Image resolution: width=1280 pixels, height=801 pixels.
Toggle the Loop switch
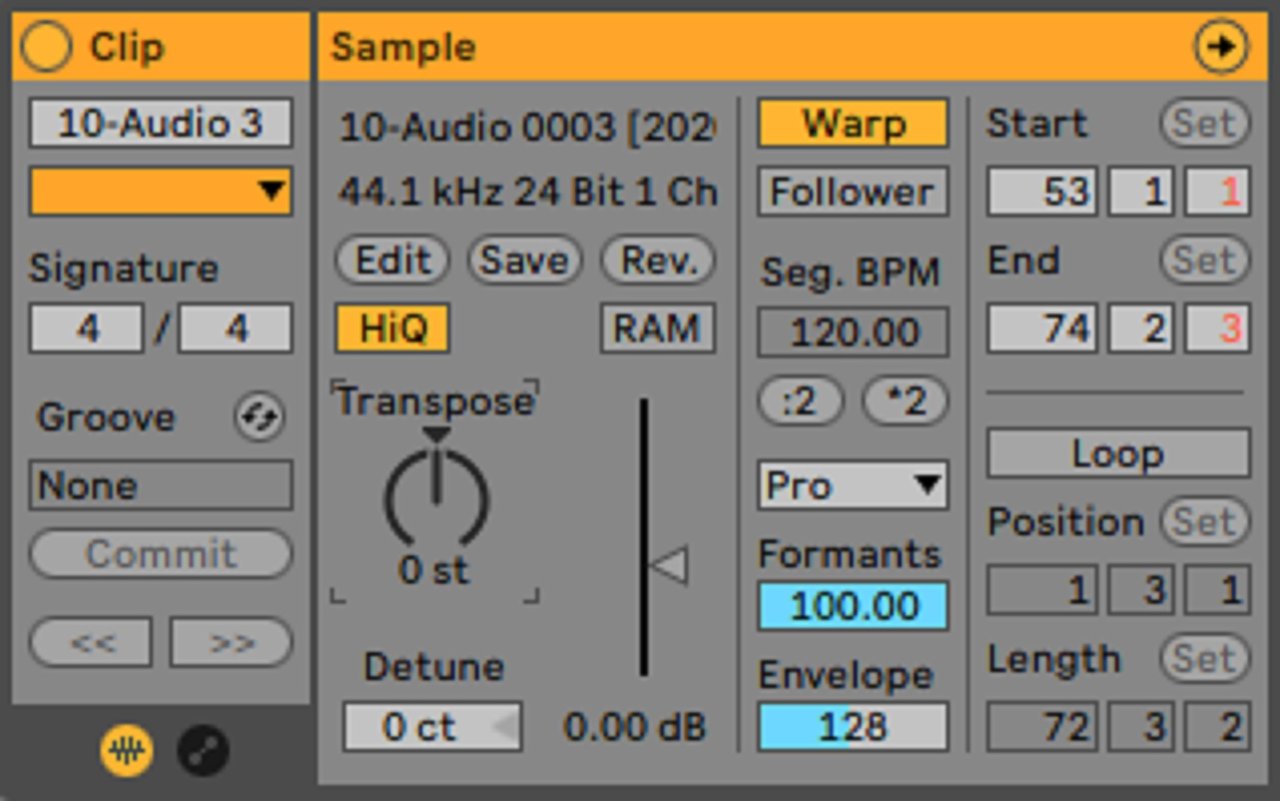coord(1118,454)
